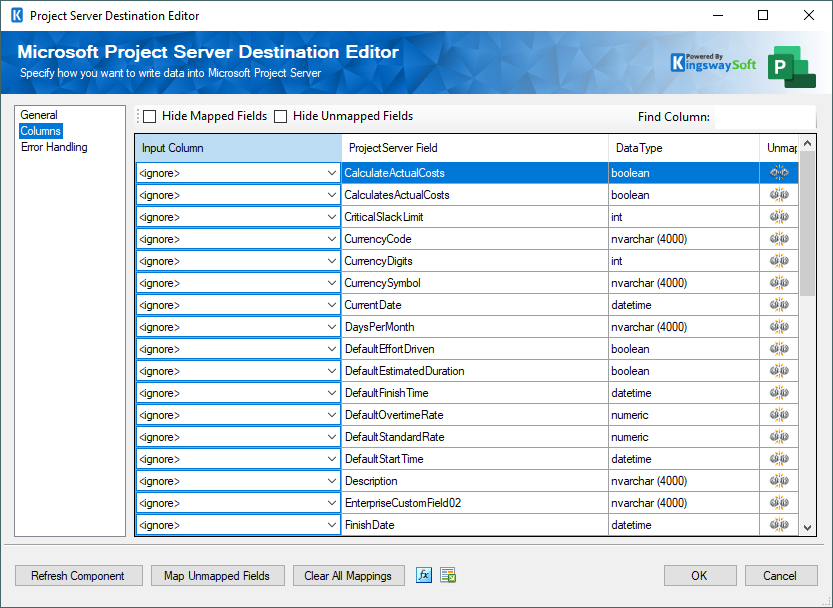Open the fx expression editor icon

click(423, 575)
